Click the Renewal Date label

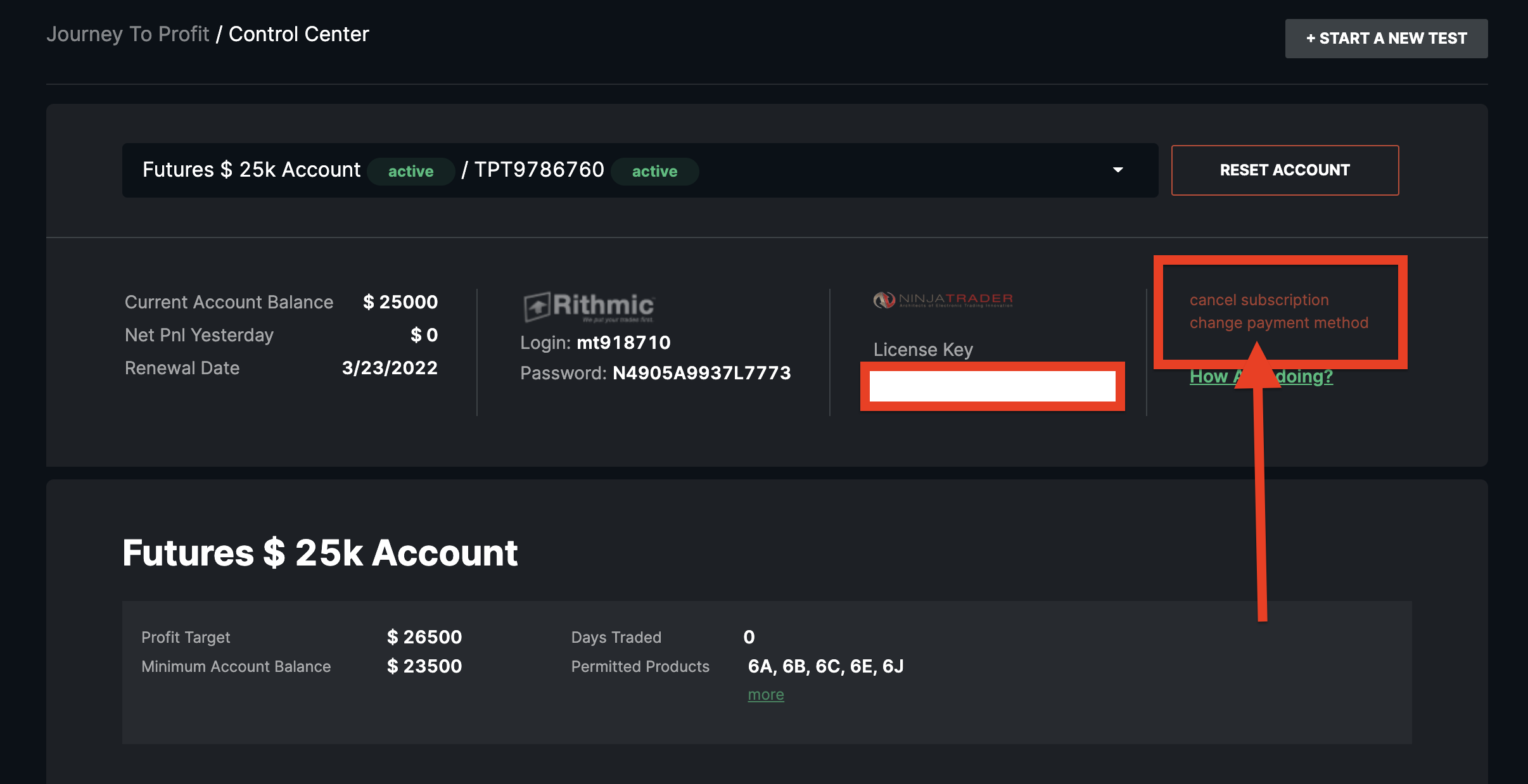(182, 368)
